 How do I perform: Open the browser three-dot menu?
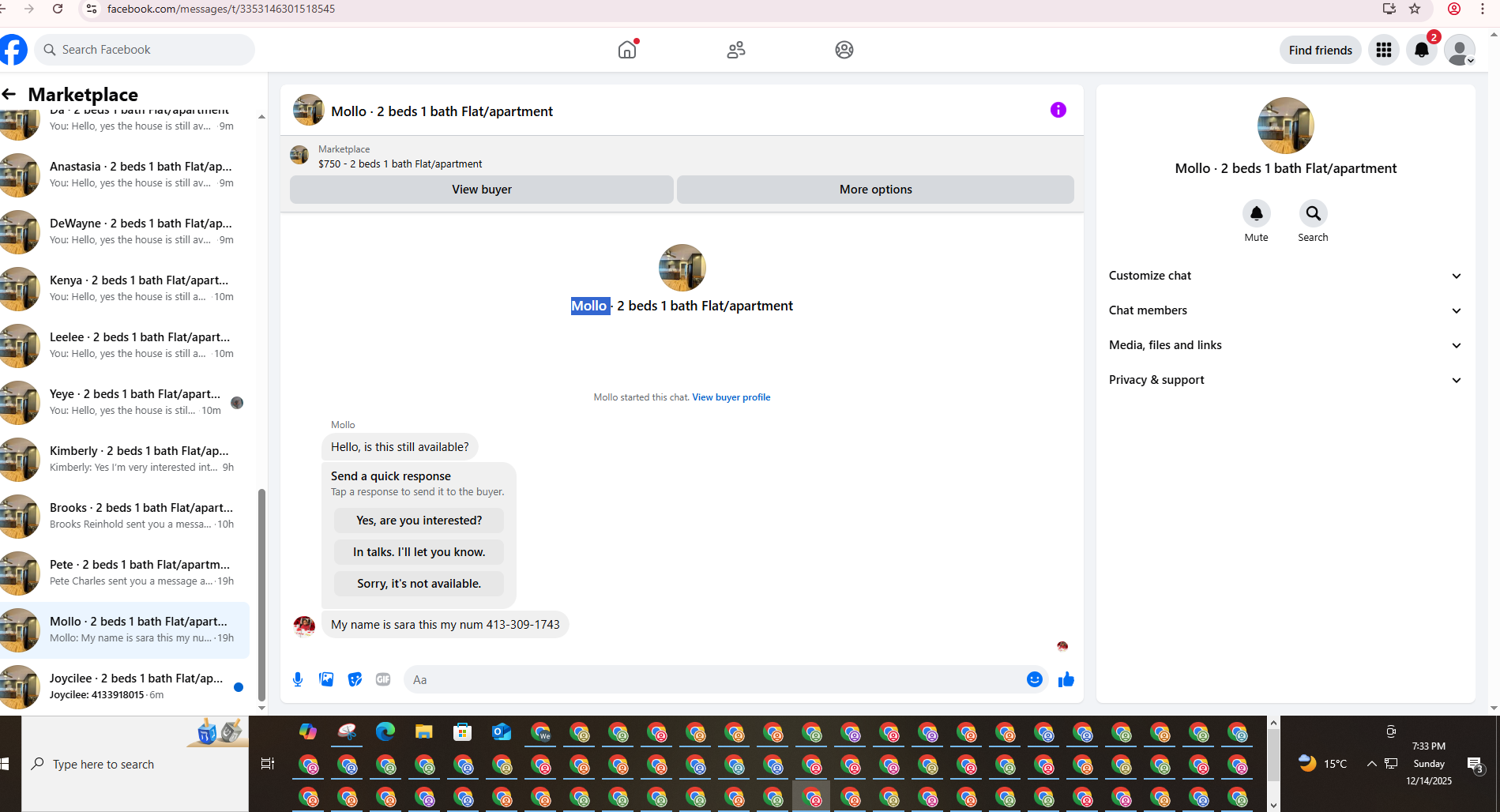(1483, 9)
